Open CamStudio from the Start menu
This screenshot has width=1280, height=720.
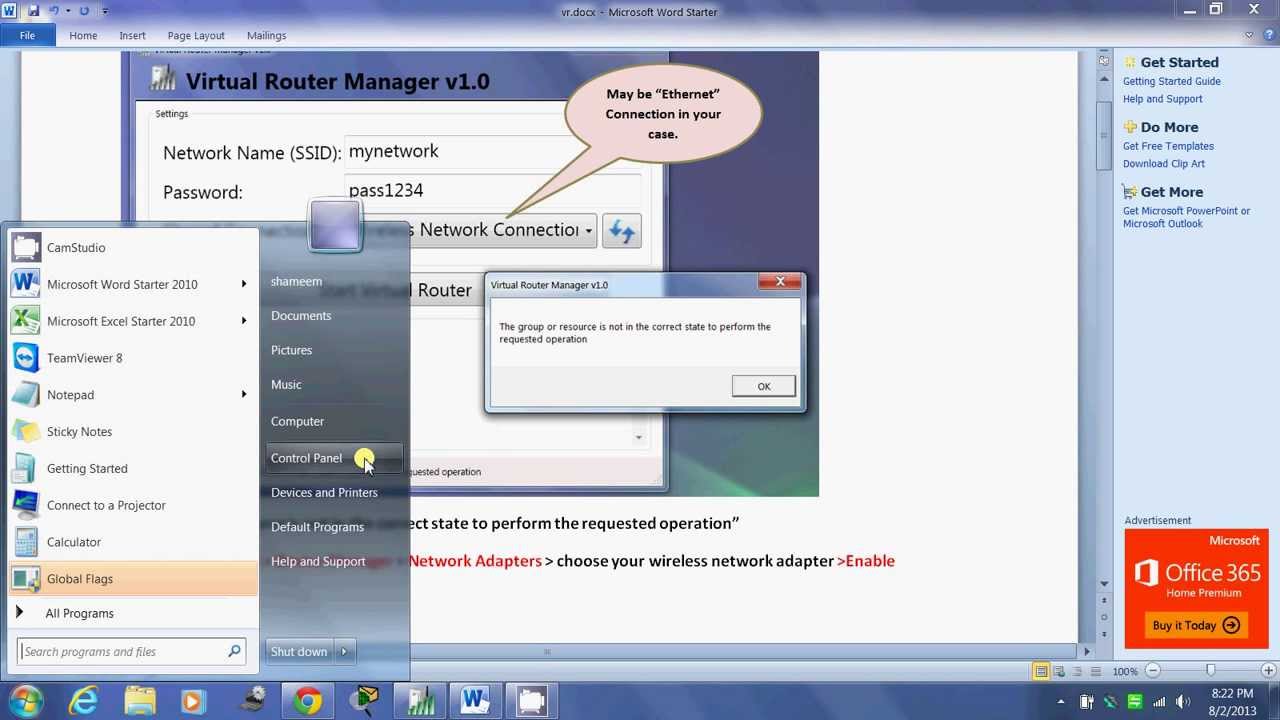tap(133, 248)
